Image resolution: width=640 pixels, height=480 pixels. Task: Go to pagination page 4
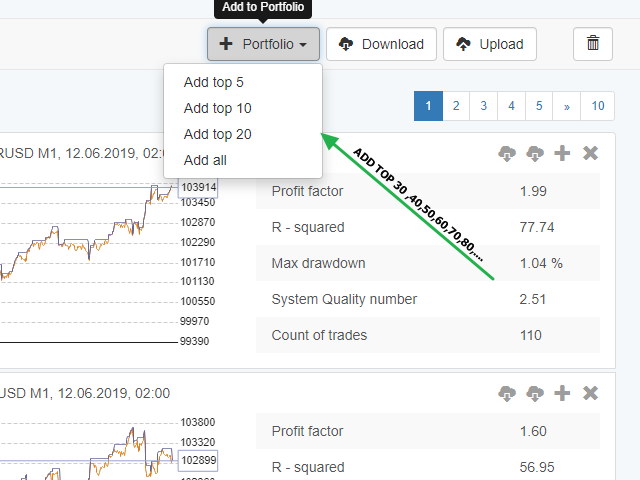pyautogui.click(x=511, y=106)
